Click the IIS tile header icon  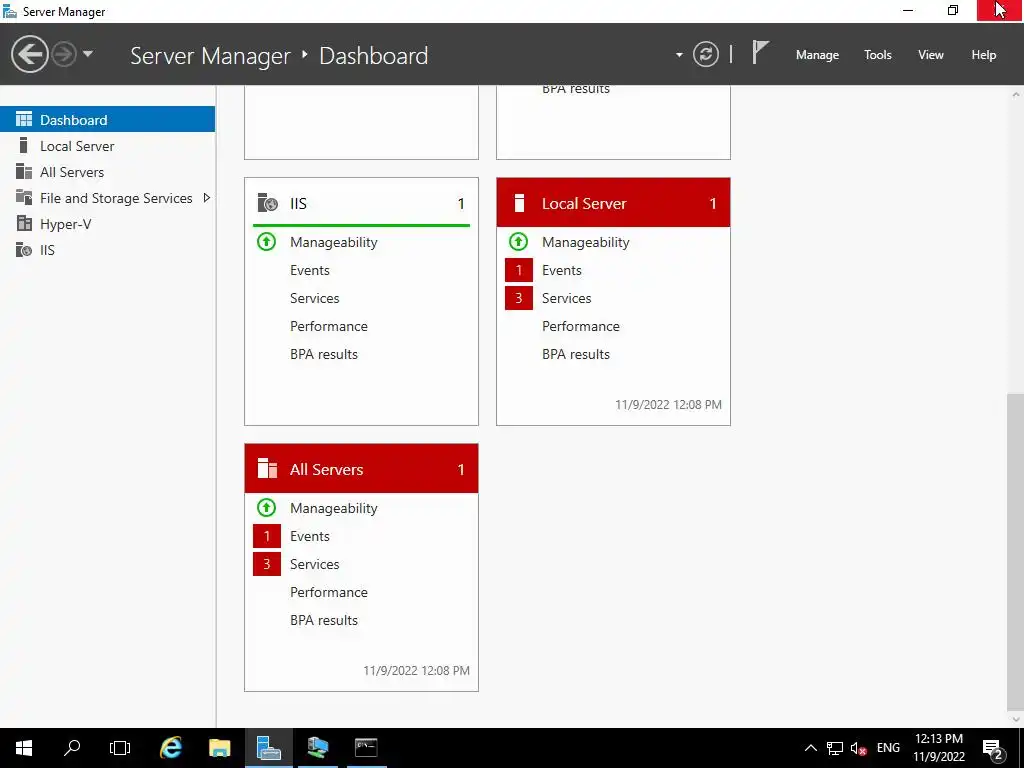click(x=267, y=203)
